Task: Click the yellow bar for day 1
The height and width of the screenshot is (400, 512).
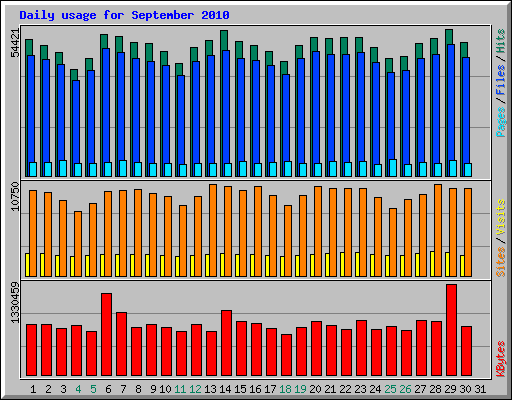Action: pyautogui.click(x=27, y=265)
